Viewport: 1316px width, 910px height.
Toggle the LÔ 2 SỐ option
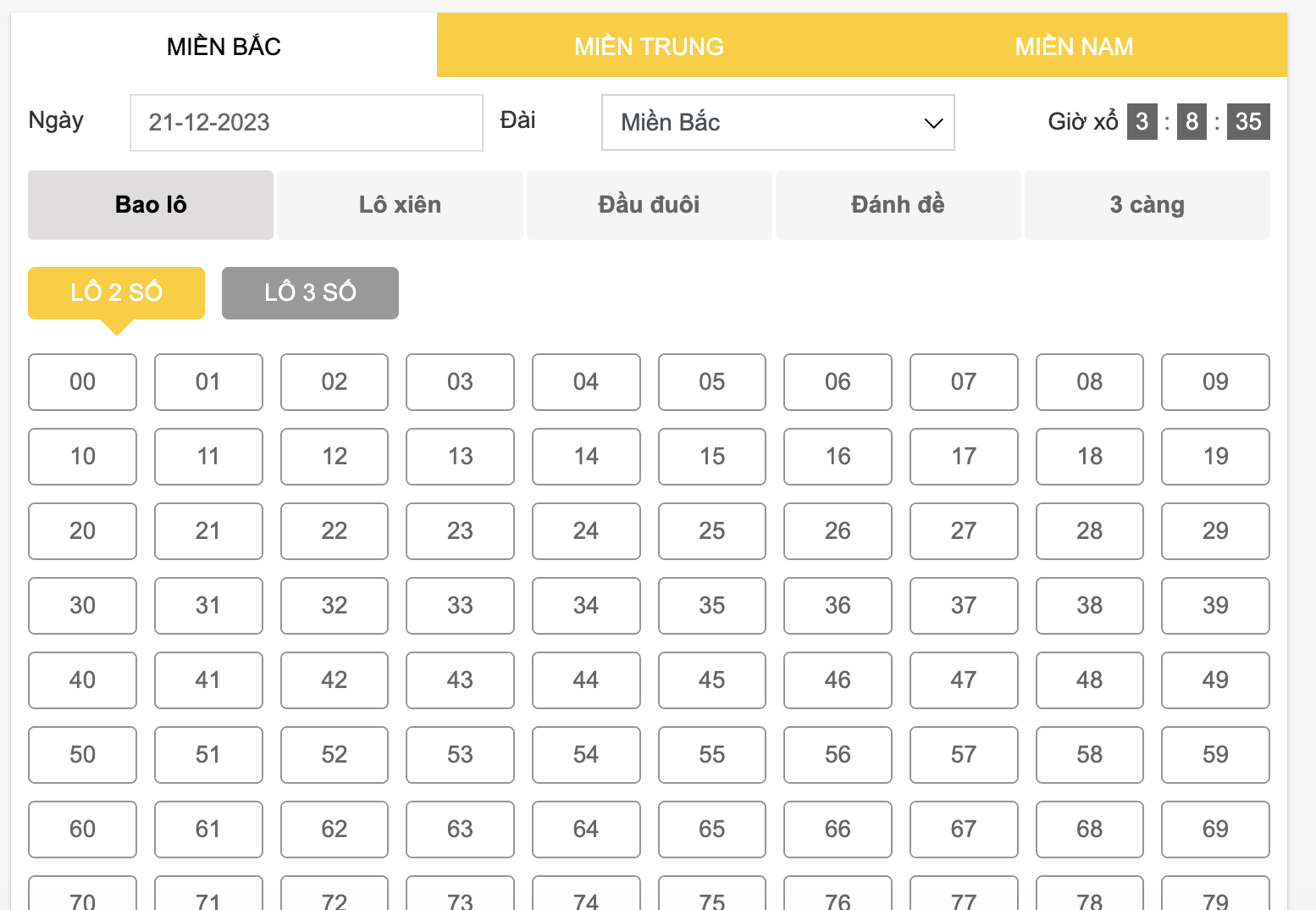pyautogui.click(x=116, y=291)
